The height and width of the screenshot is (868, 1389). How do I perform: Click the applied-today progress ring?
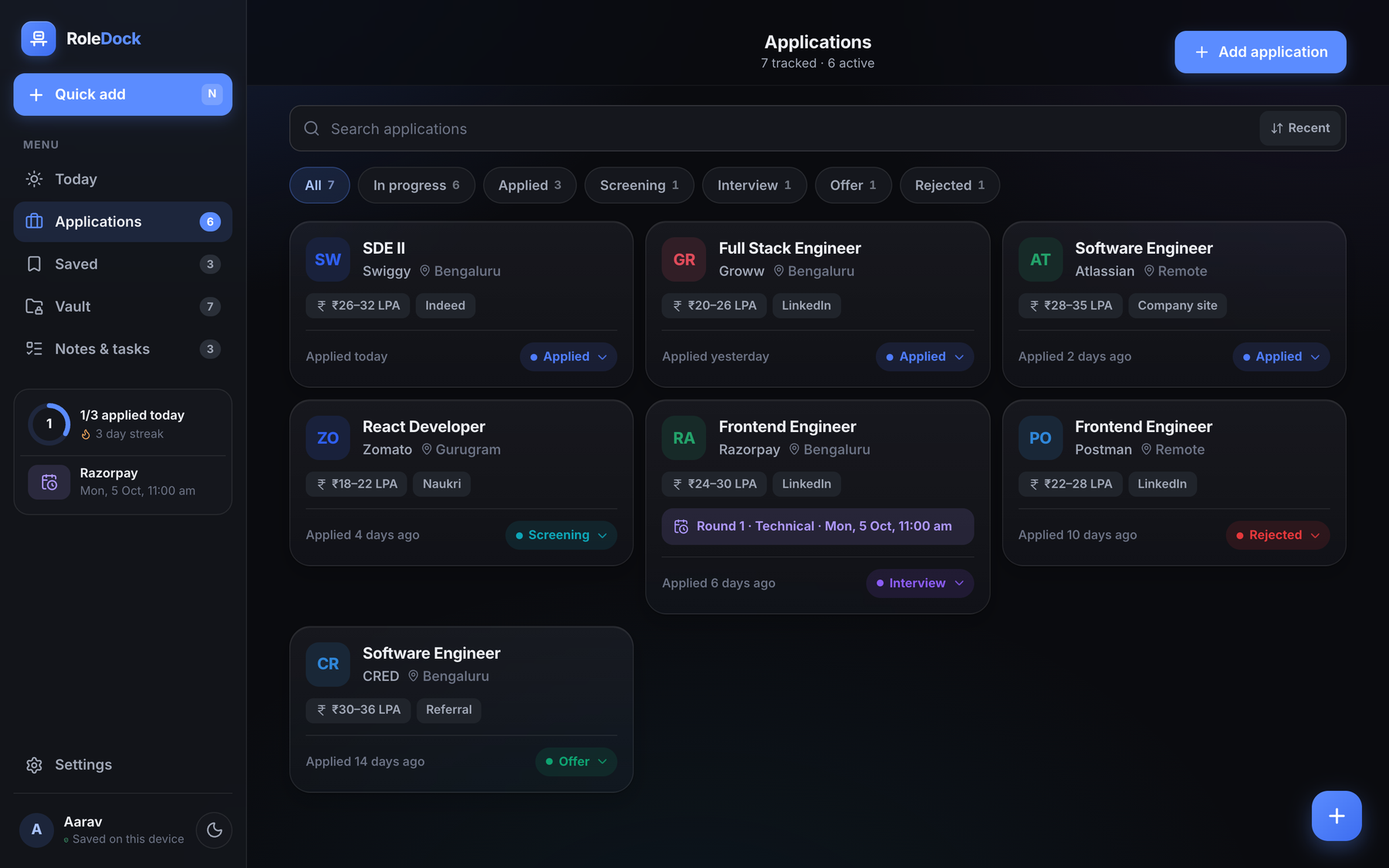[x=49, y=424]
